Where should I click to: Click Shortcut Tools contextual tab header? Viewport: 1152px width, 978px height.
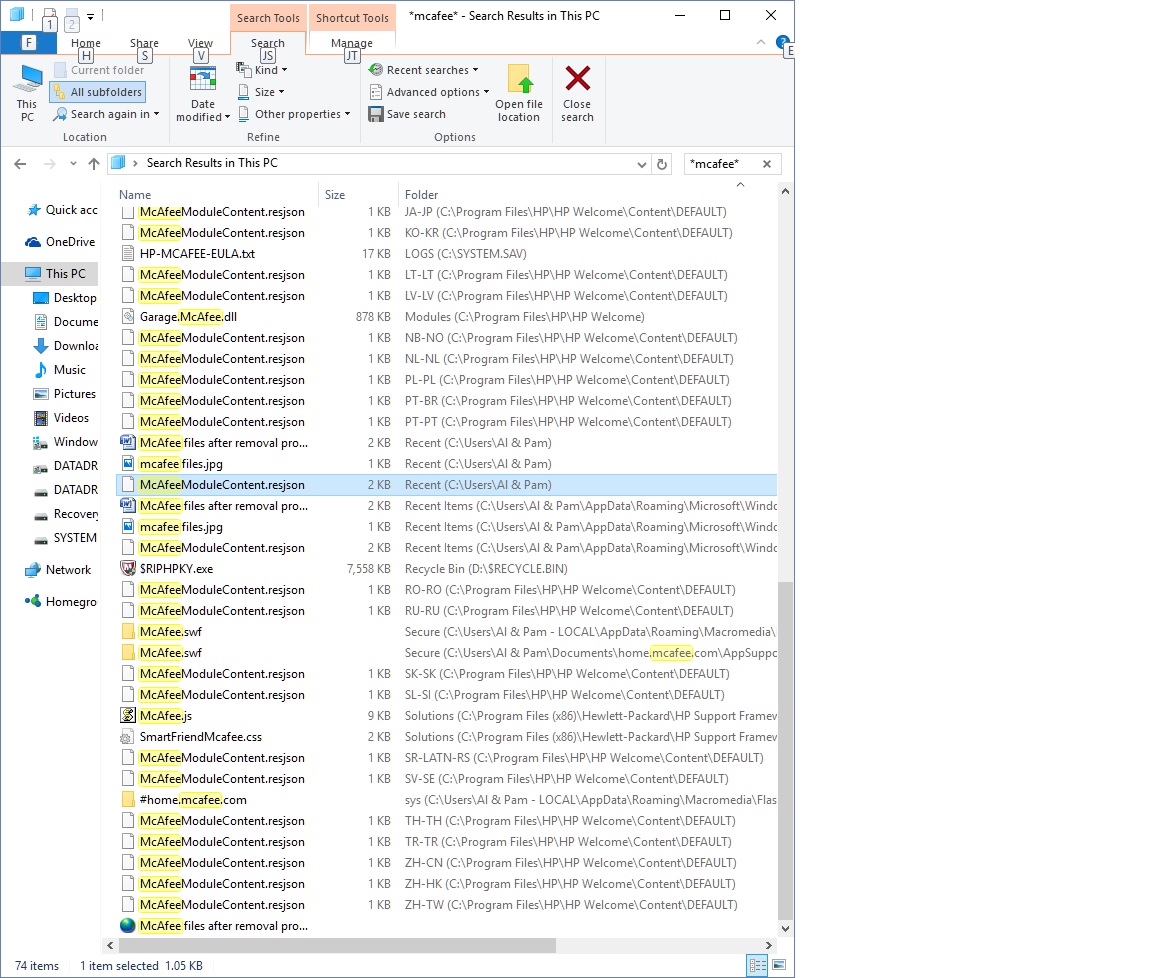(353, 18)
